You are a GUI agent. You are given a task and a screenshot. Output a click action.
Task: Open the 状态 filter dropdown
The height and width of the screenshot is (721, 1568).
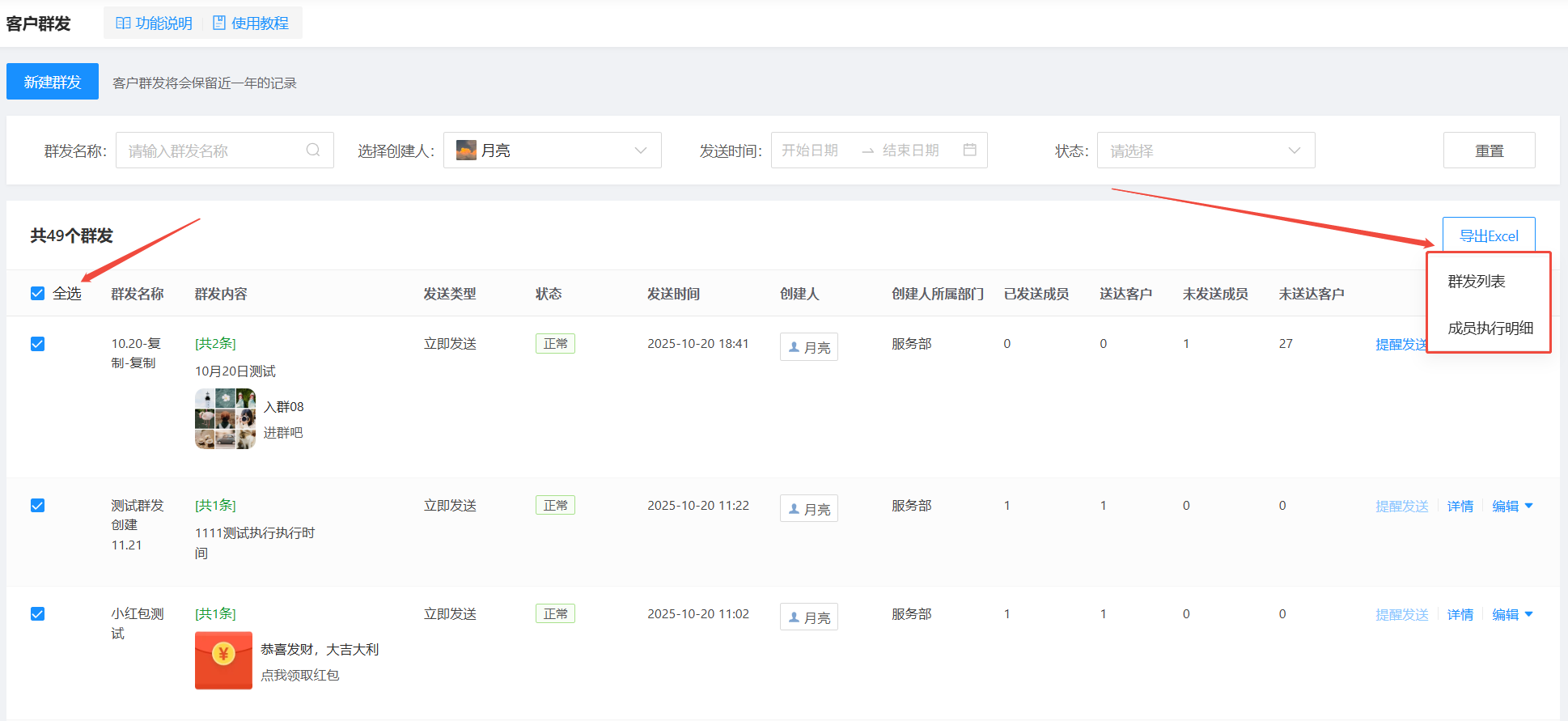tap(1205, 151)
